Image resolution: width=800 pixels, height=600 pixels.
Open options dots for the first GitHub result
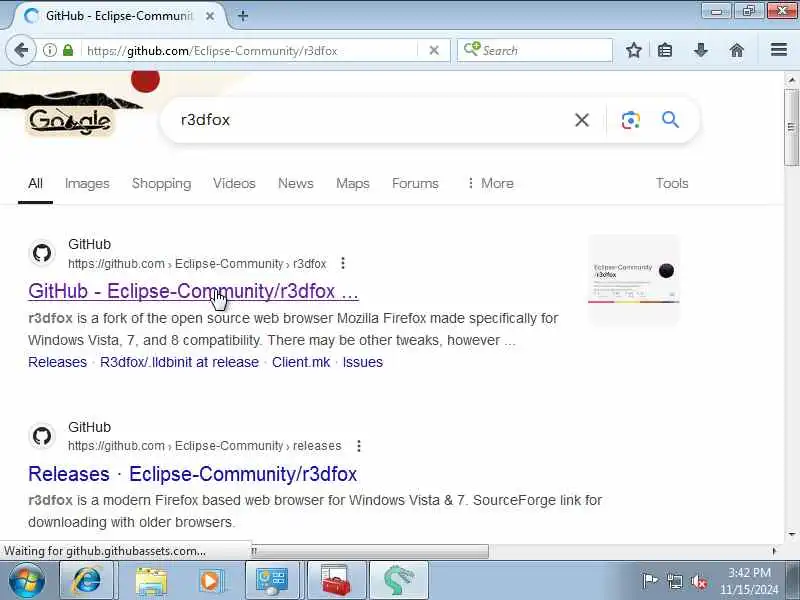[x=343, y=263]
